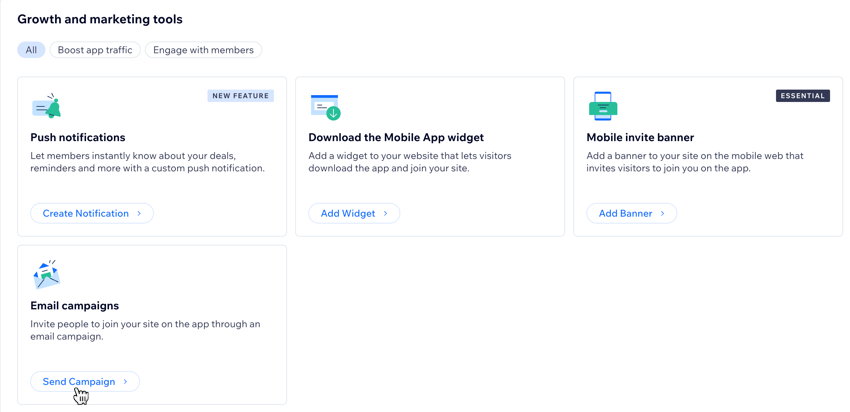Click the chevron arrow in Create Notification
This screenshot has width=850, height=412.
click(x=139, y=214)
